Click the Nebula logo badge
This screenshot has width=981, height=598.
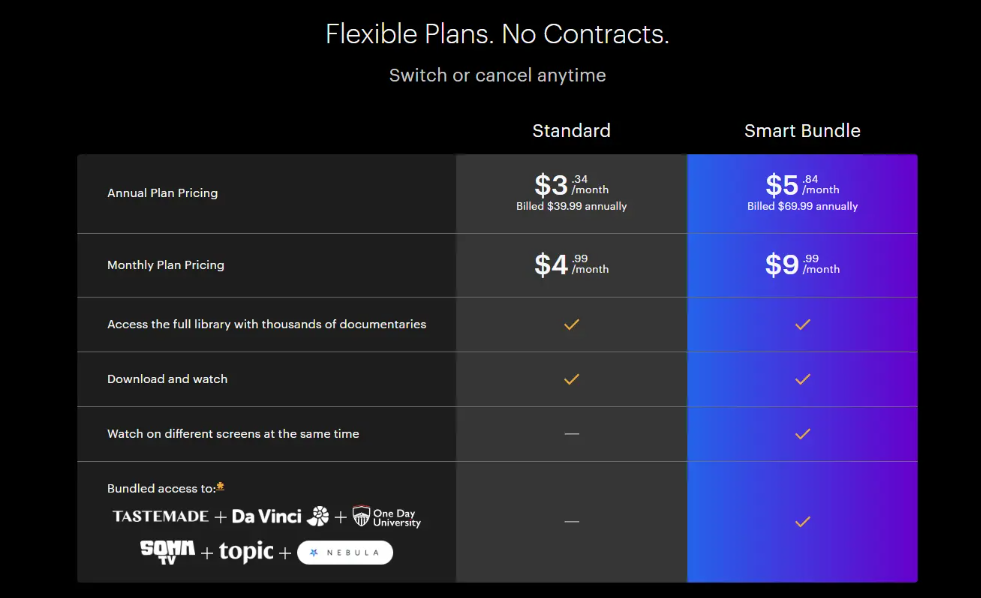346,552
